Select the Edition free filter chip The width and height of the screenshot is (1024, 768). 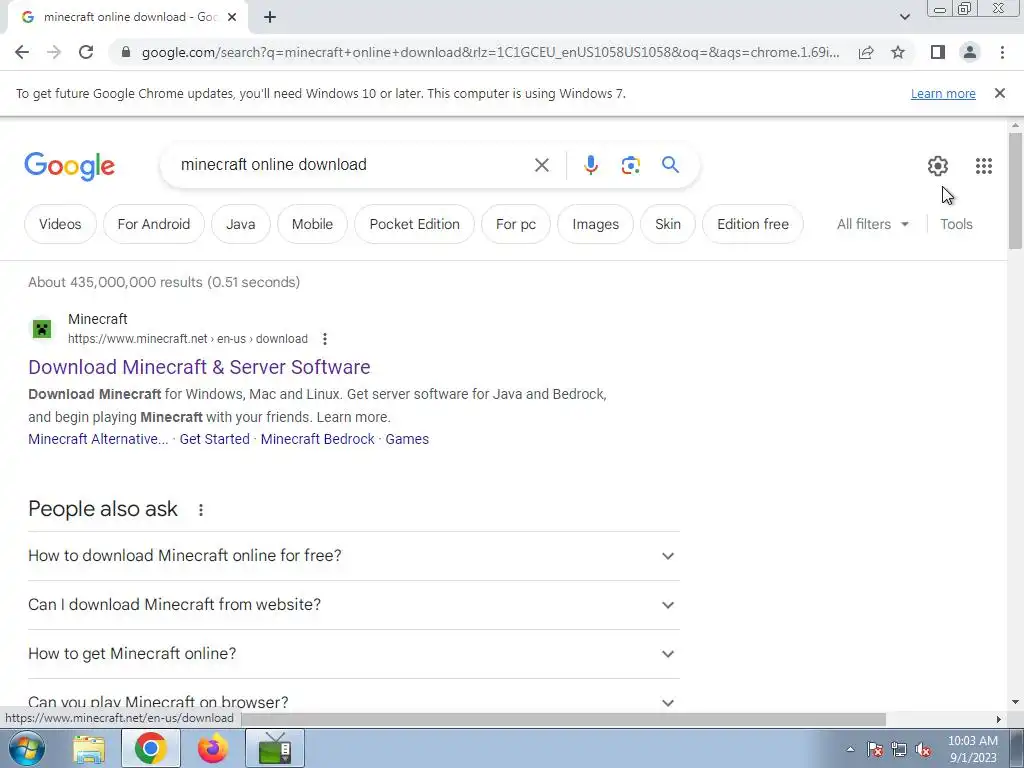coord(752,224)
